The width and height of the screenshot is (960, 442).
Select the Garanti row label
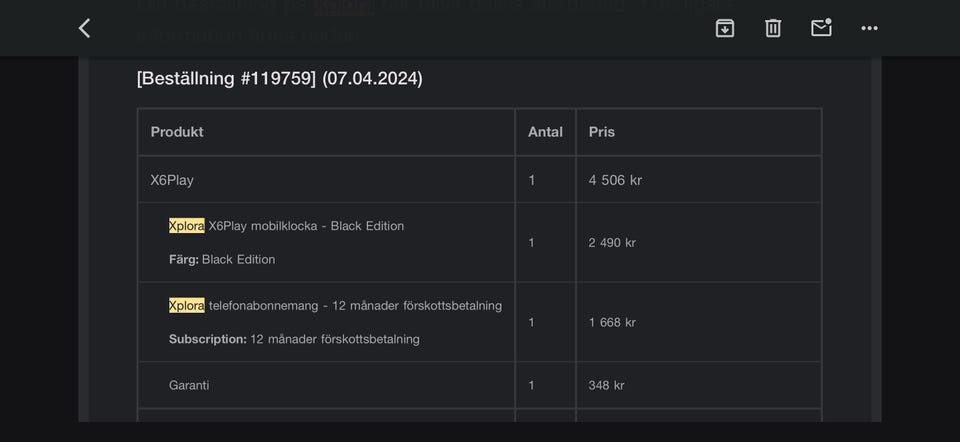[x=189, y=385]
